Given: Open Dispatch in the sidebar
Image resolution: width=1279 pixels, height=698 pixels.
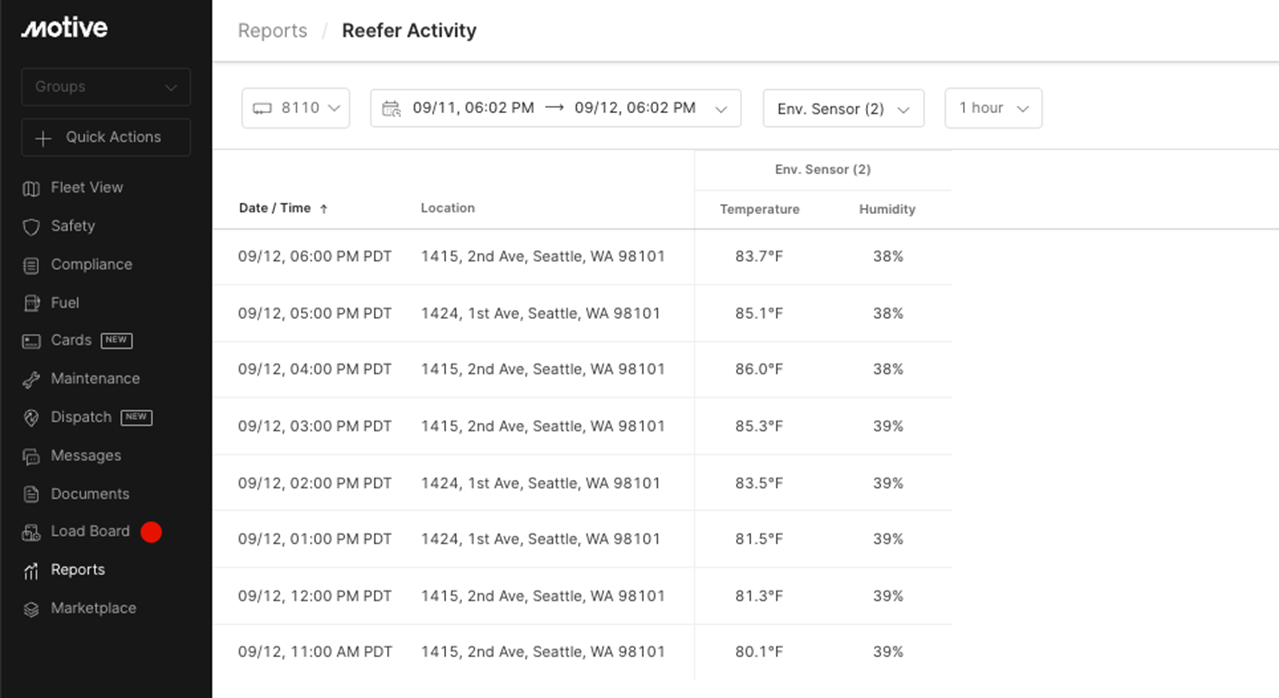Looking at the screenshot, I should (x=81, y=417).
